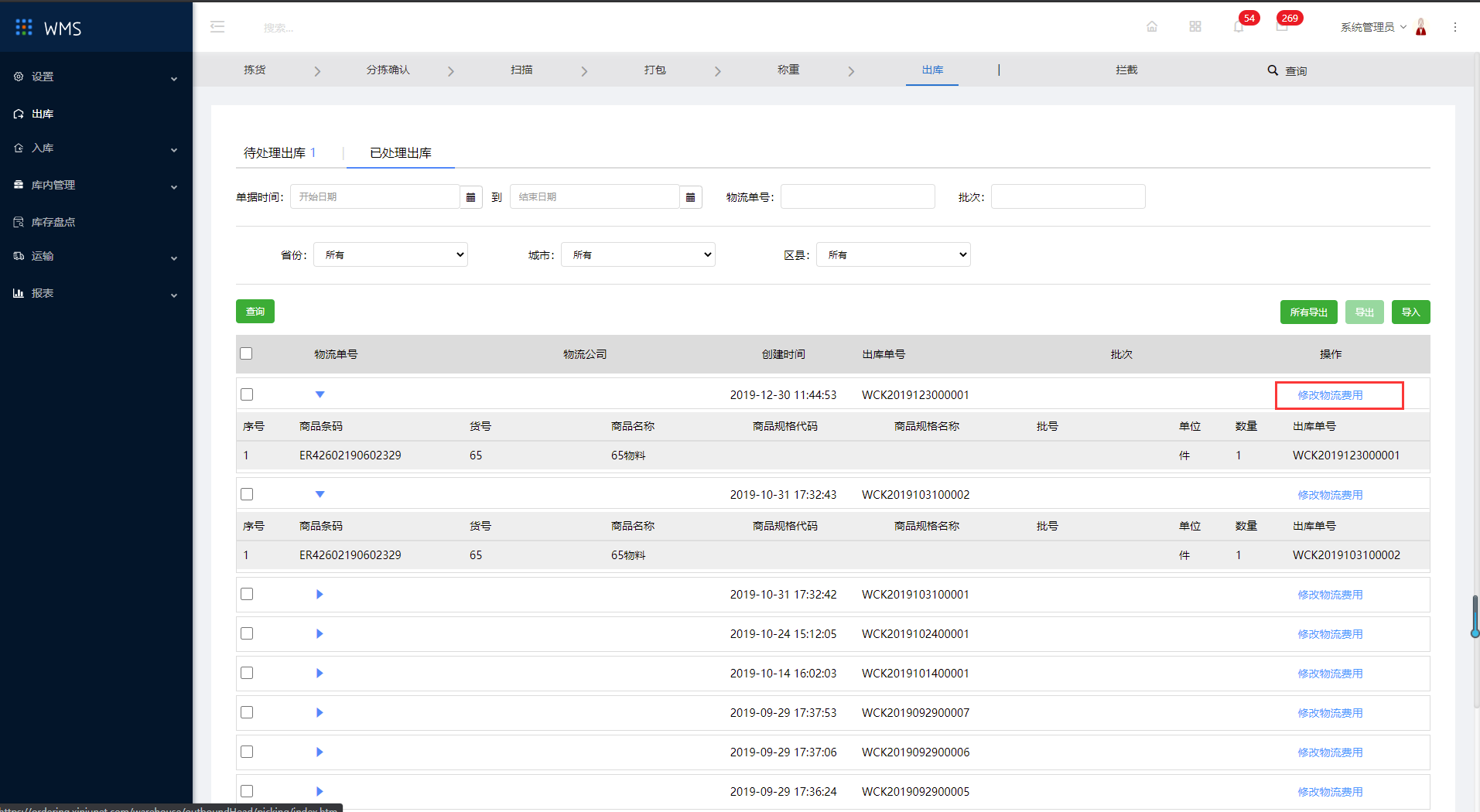Viewport: 1480px width, 812px height.
Task: Focus the 结束日期 input field
Action: click(x=595, y=196)
